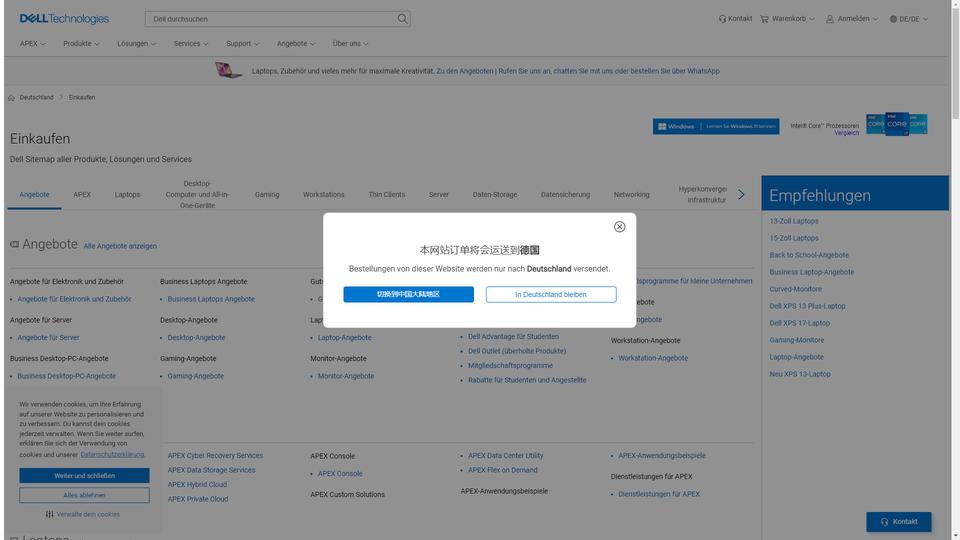Click the tab strip next arrow

(741, 195)
